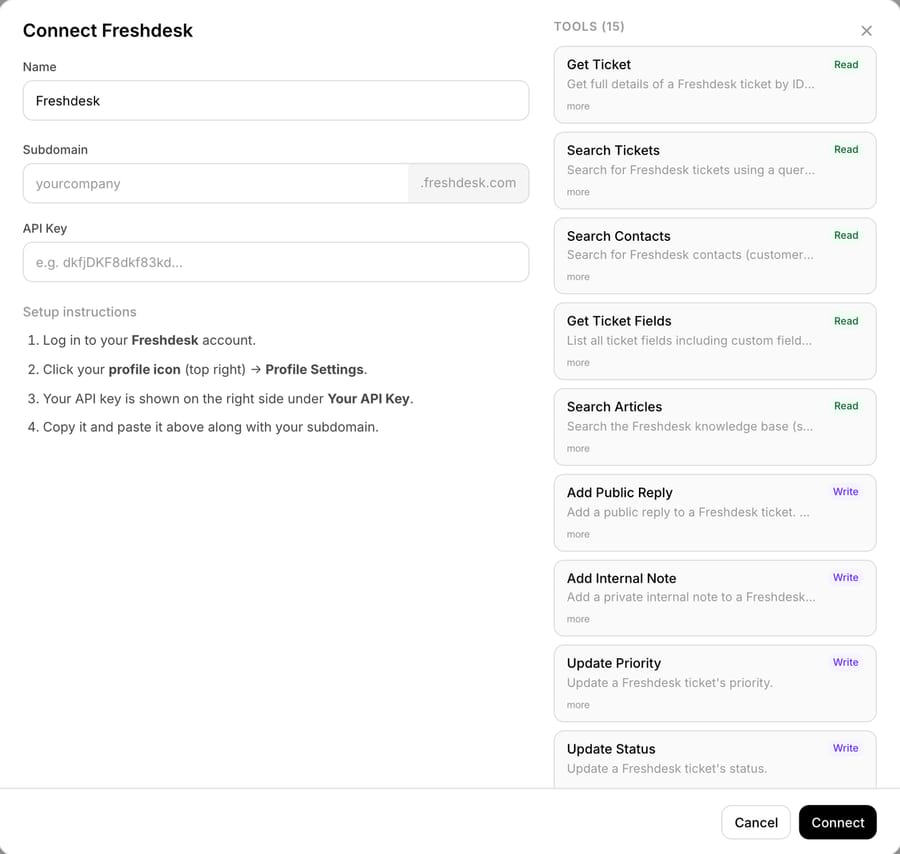Select the Update Status tool title

(611, 749)
